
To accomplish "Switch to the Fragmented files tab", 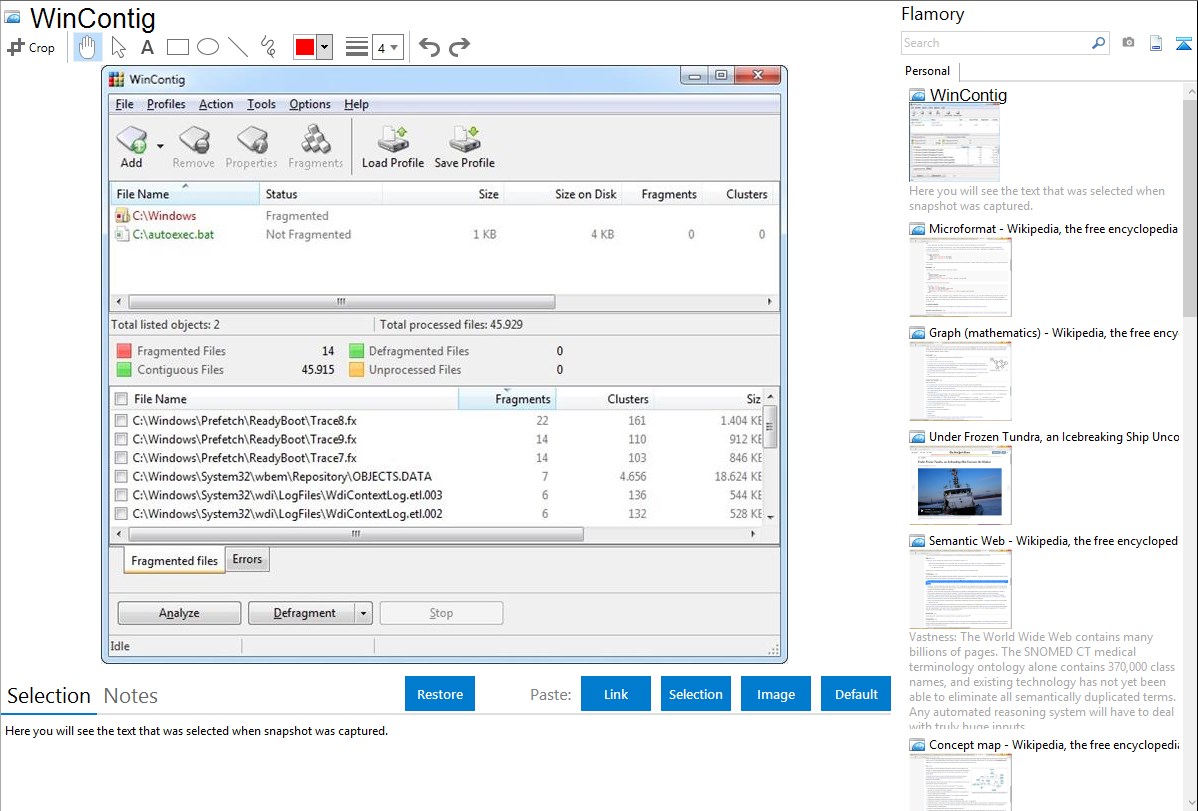I will click(174, 560).
